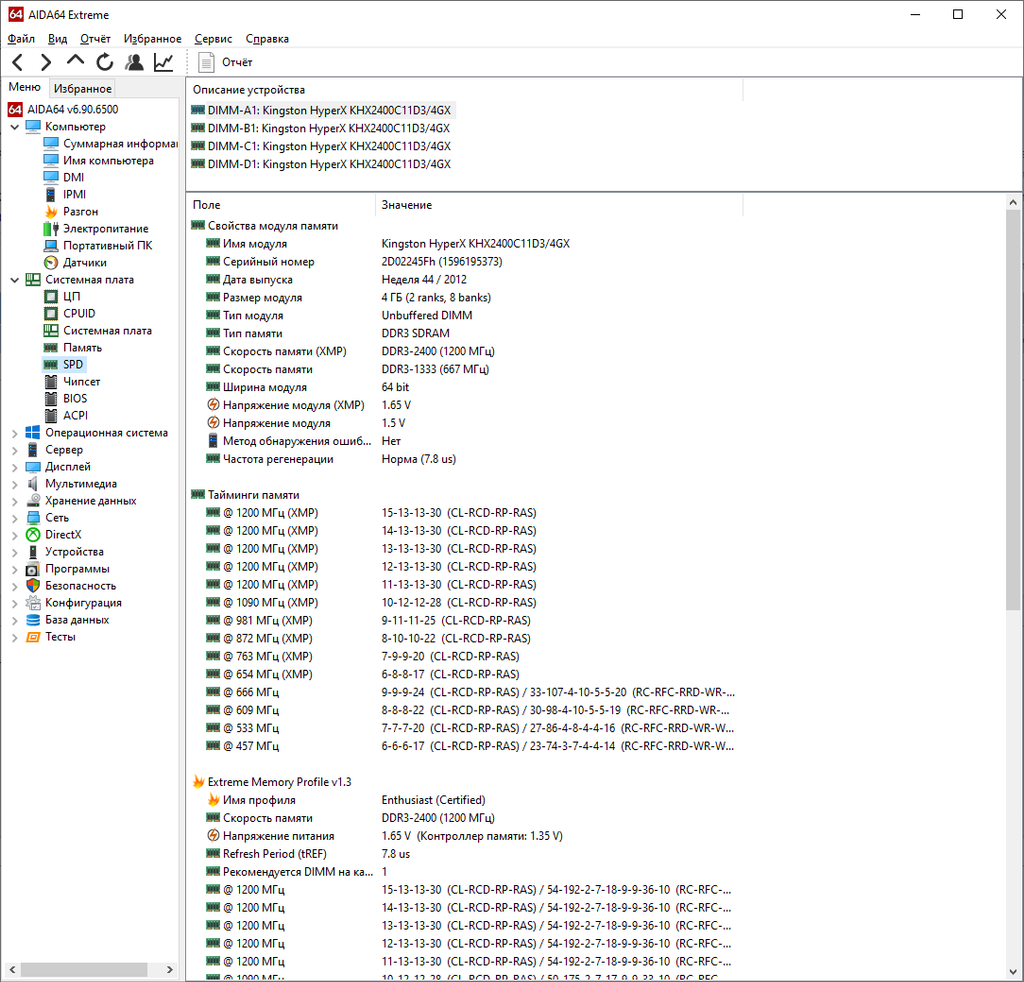This screenshot has height=982, width=1024.
Task: Switch to the Избранное sidebar tab
Action: click(x=82, y=88)
